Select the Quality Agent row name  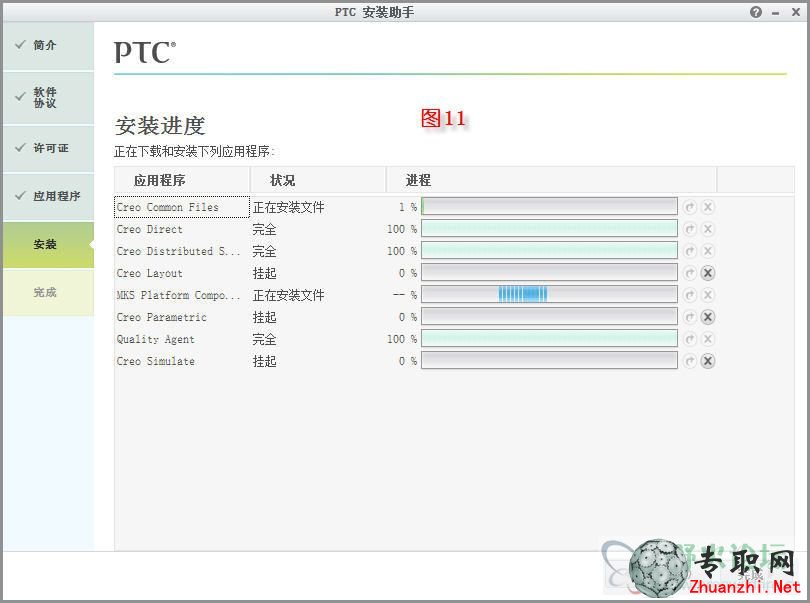155,339
